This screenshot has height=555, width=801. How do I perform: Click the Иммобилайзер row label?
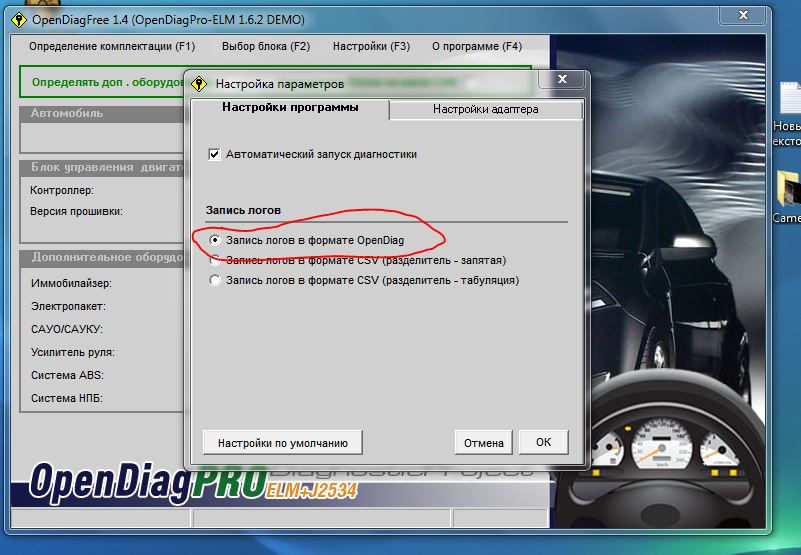pos(71,283)
